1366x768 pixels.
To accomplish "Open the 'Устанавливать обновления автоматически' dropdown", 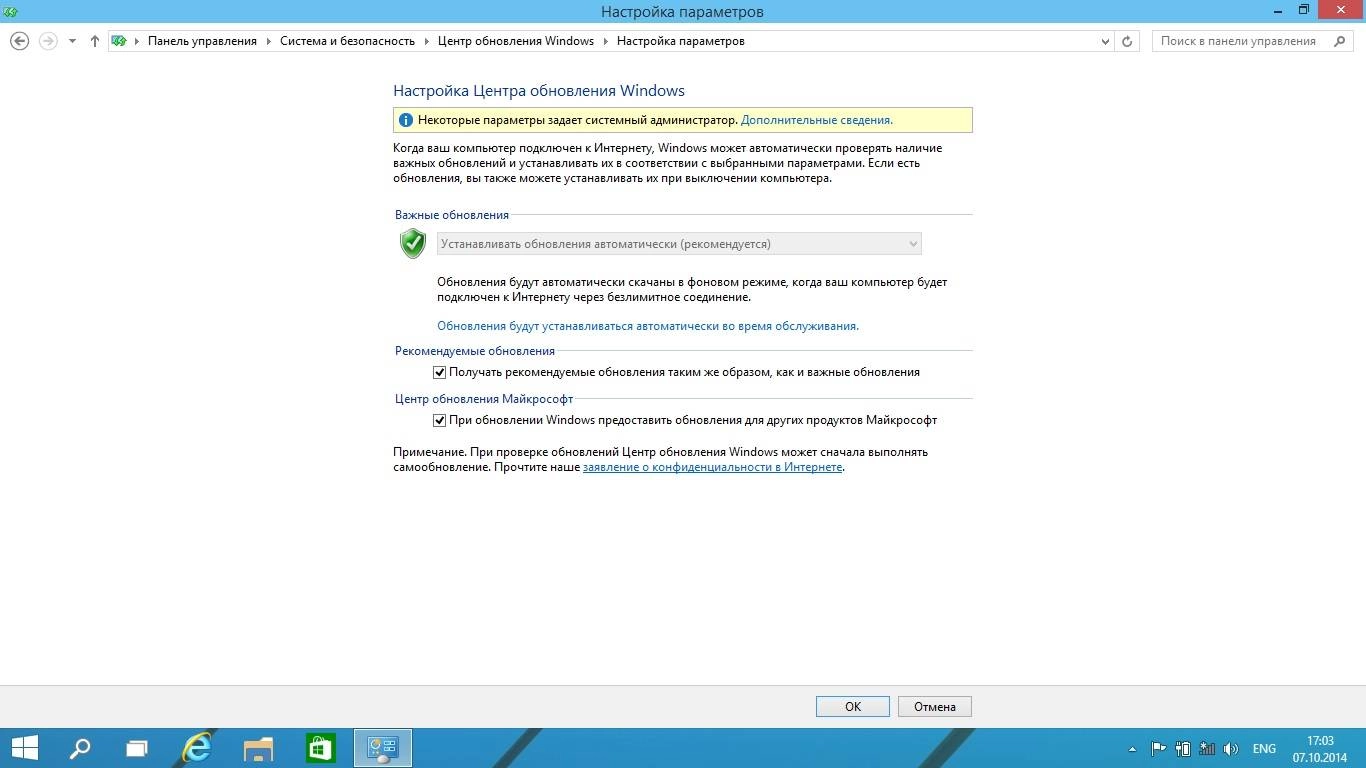I will pyautogui.click(x=679, y=244).
